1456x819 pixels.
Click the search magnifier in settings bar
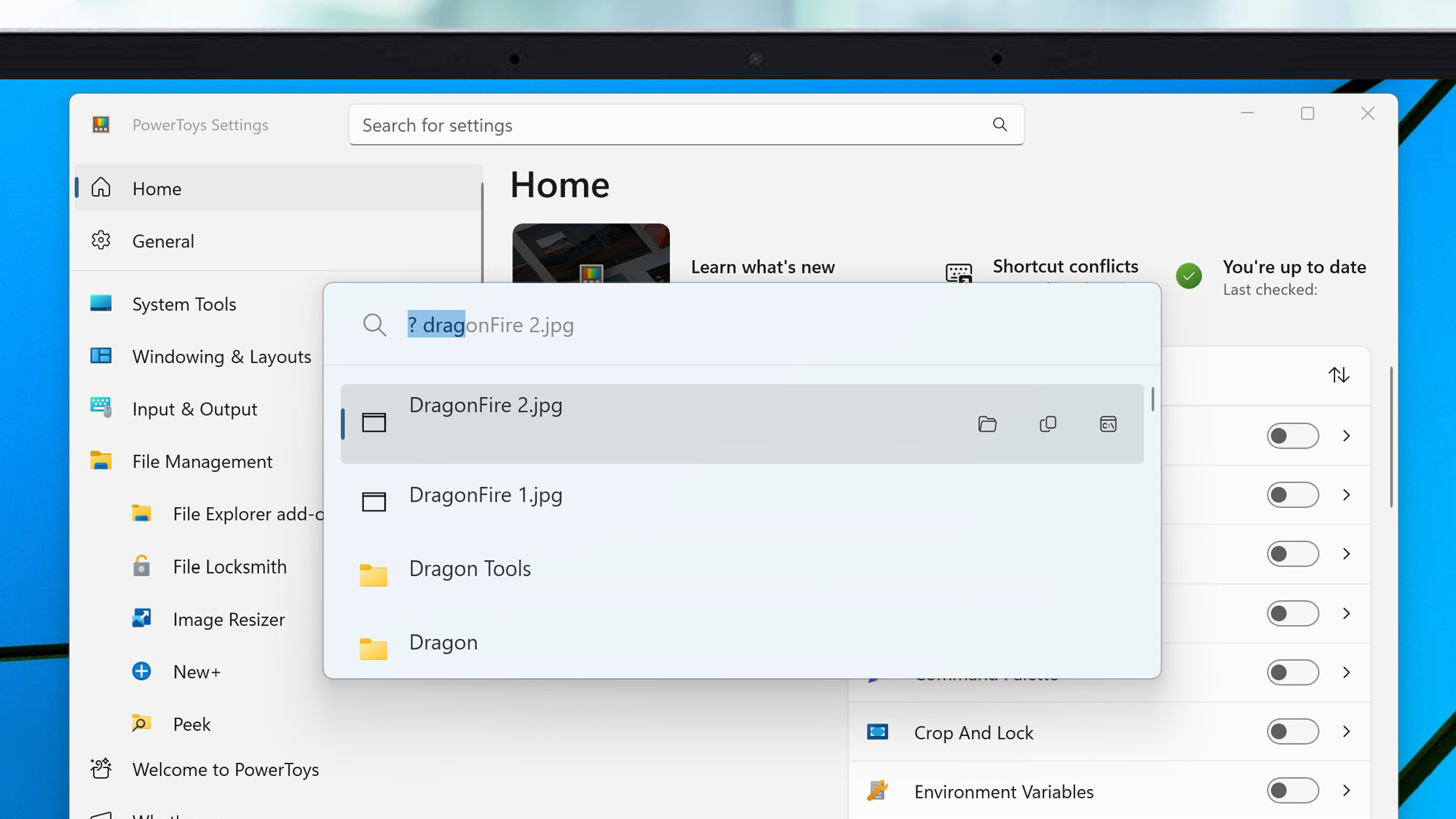[1000, 124]
